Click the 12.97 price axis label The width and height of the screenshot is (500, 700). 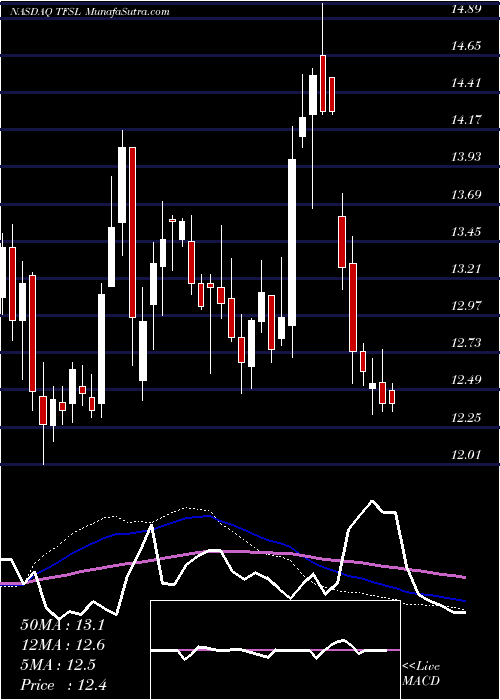(x=465, y=305)
